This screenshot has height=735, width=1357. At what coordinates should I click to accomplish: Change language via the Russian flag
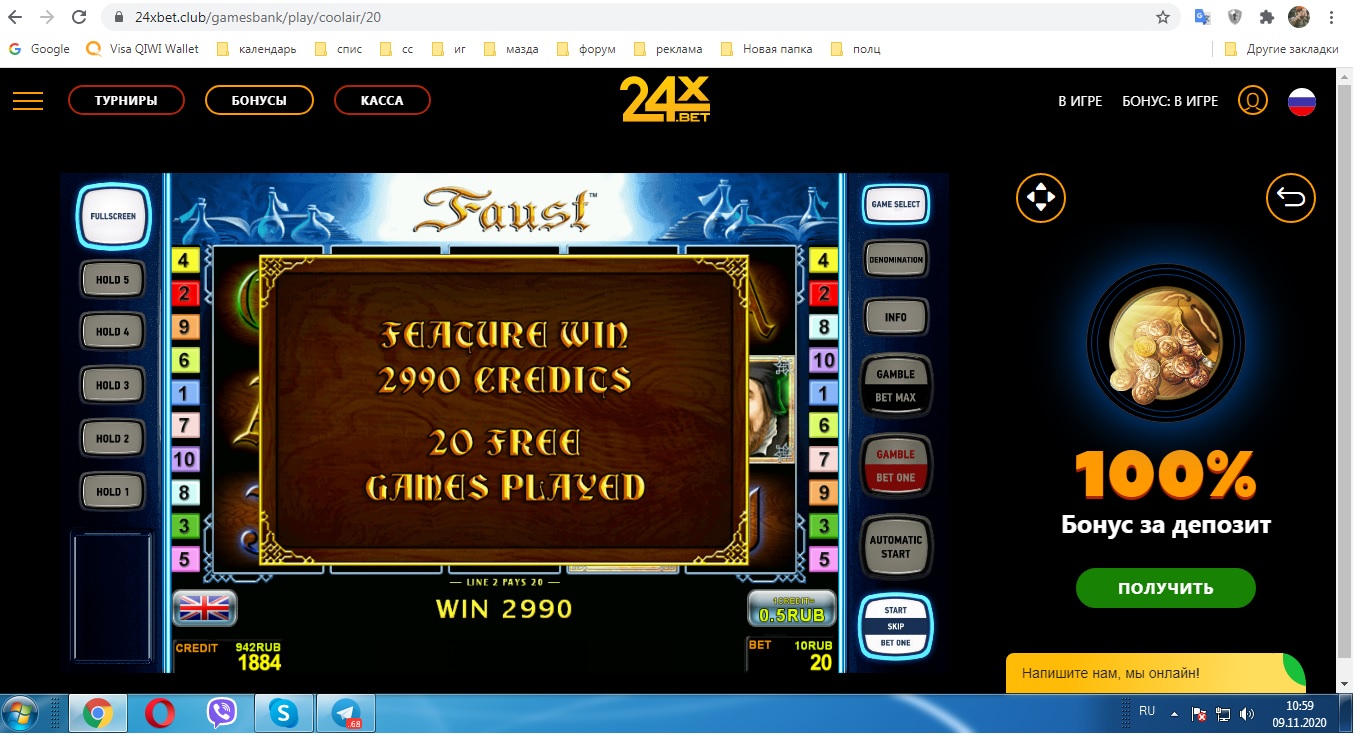[1301, 101]
